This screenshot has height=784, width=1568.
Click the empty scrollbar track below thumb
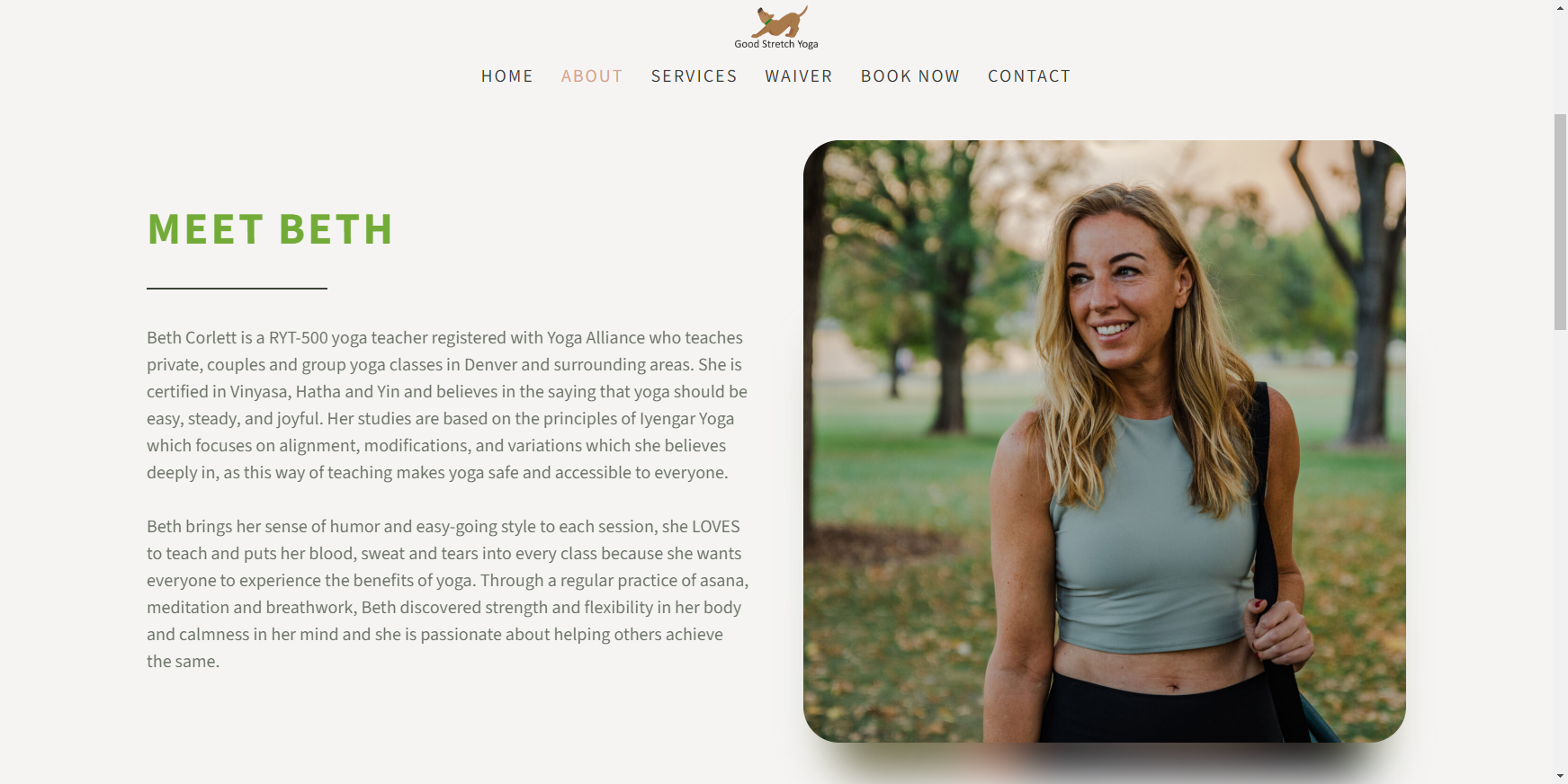1561,548
